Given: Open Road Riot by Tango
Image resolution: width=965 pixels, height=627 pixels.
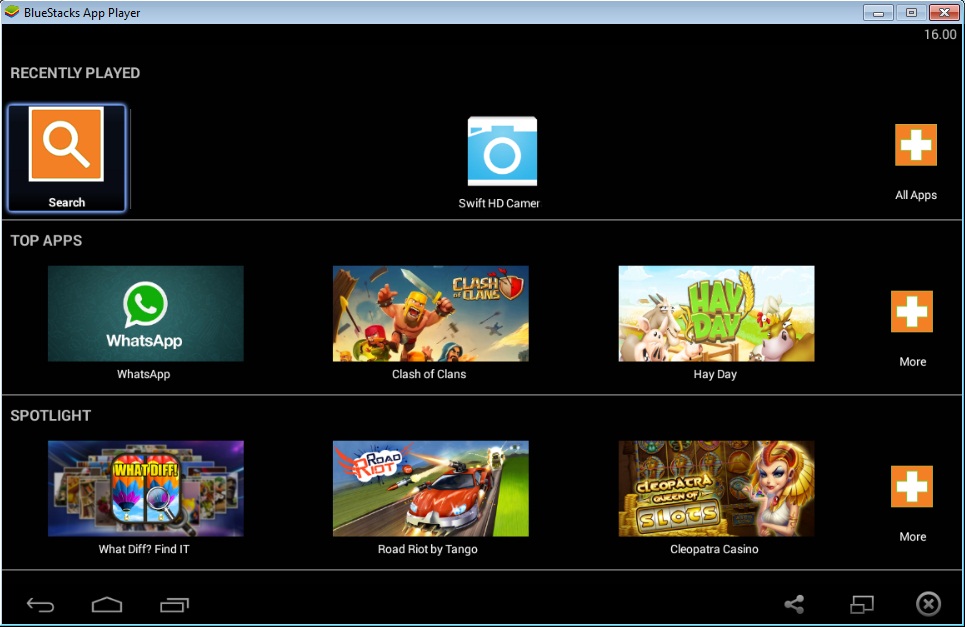Looking at the screenshot, I should (x=430, y=487).
